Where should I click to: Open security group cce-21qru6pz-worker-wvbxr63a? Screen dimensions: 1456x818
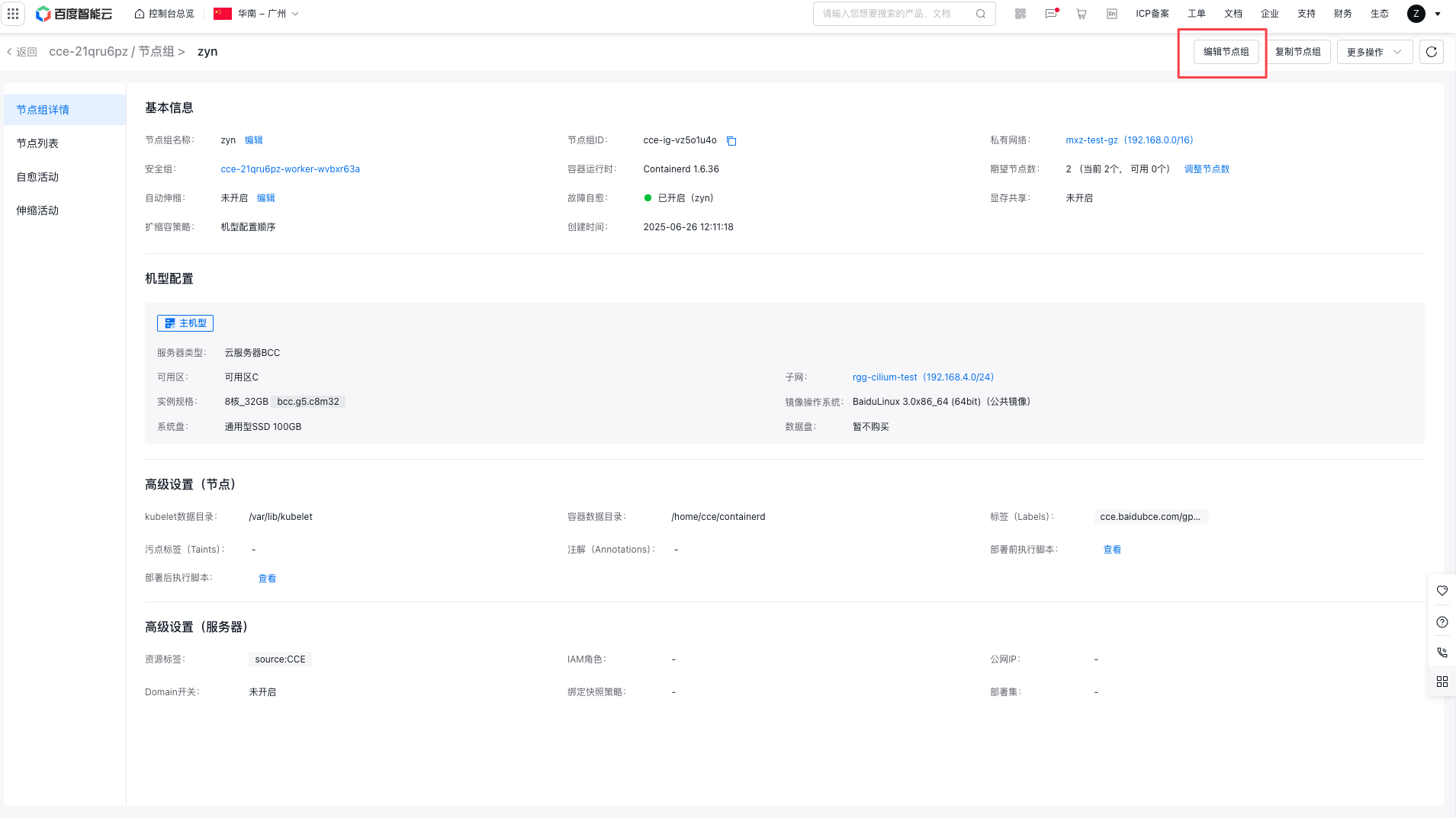pyautogui.click(x=290, y=169)
